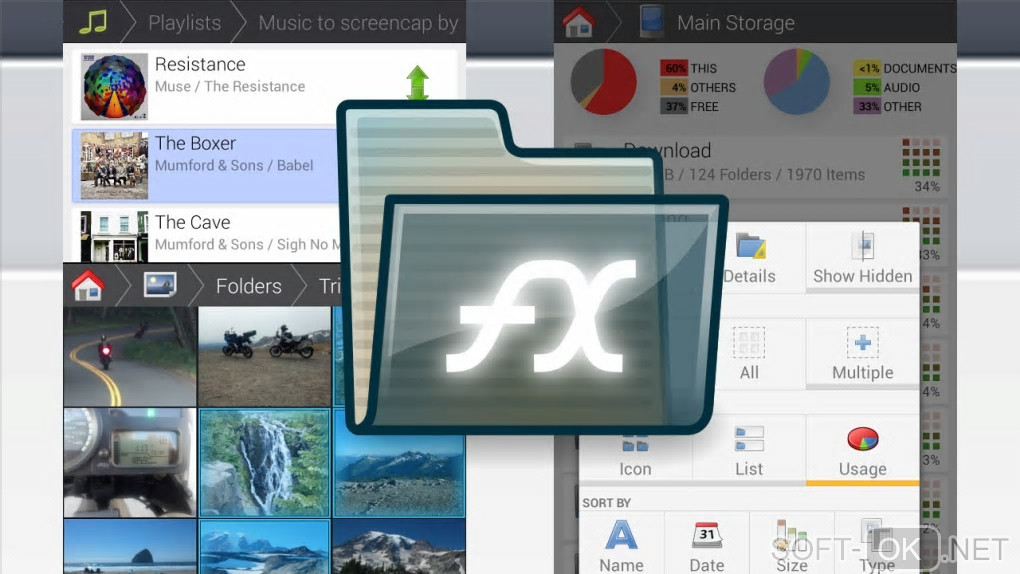1020x574 pixels.
Task: Click the pictures icon in gallery breadcrumb
Action: pos(160,284)
